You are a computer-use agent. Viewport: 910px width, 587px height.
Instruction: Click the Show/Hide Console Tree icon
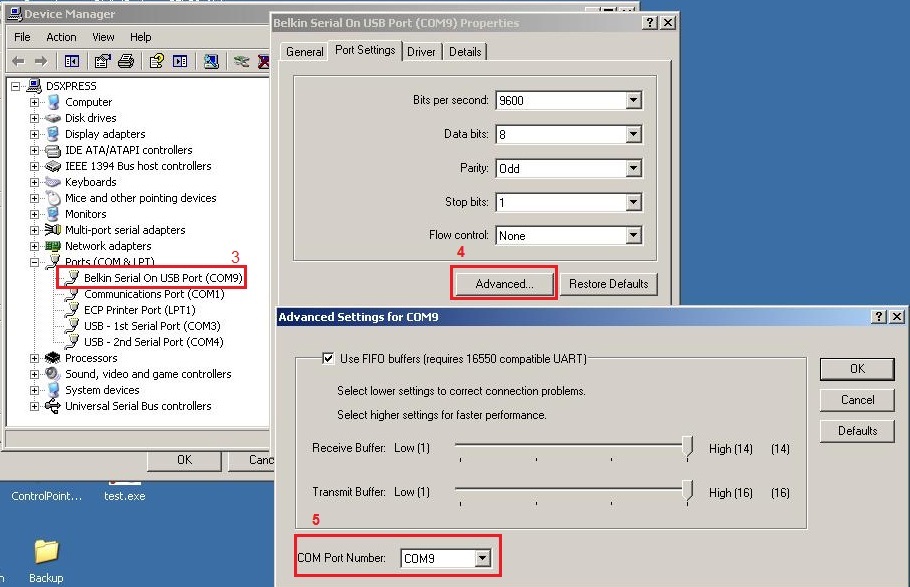pos(73,60)
